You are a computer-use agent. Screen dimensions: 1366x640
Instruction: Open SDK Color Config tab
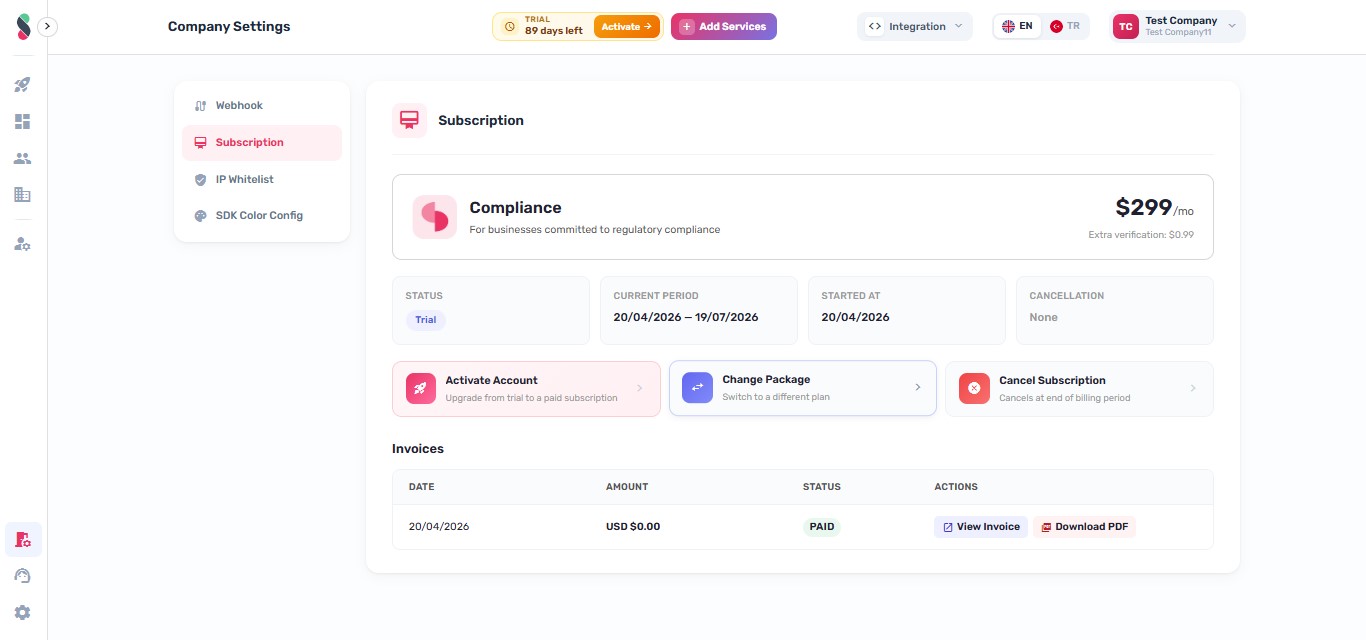pyautogui.click(x=262, y=215)
